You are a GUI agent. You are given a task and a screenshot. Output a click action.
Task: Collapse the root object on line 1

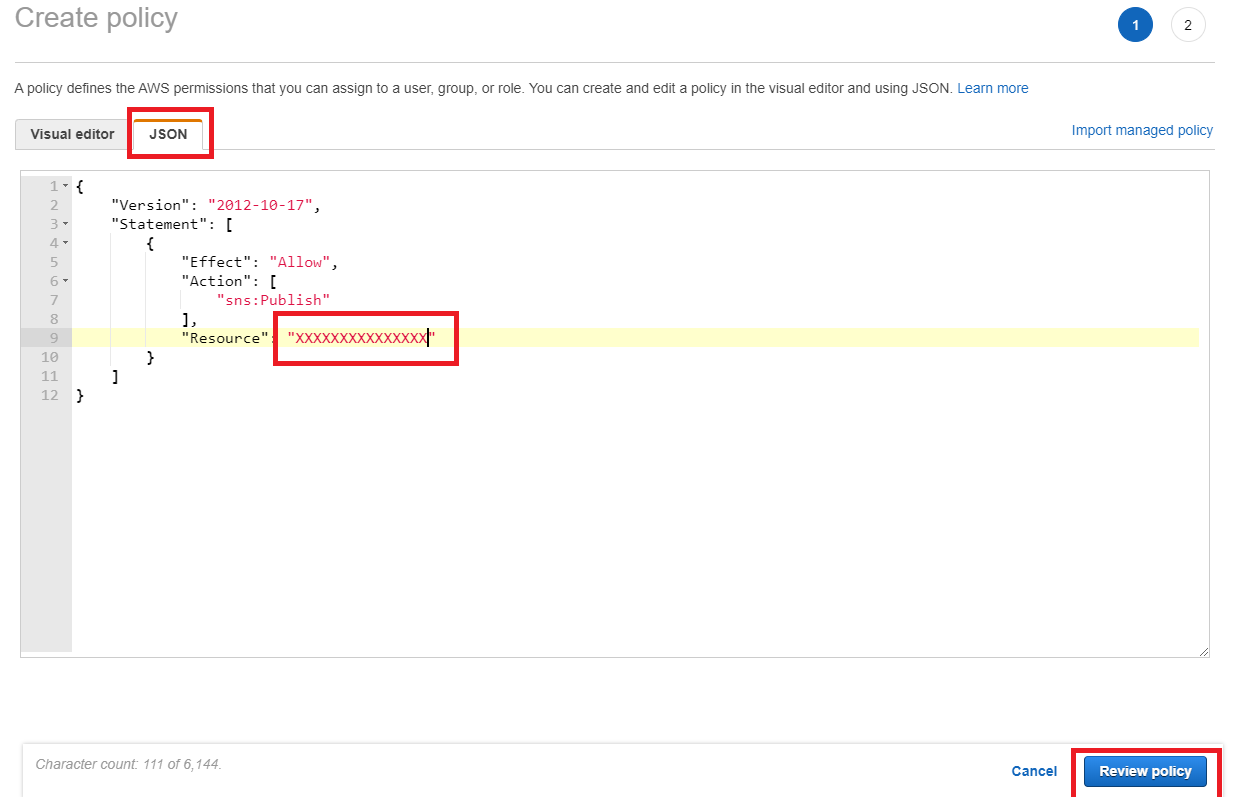click(x=66, y=186)
